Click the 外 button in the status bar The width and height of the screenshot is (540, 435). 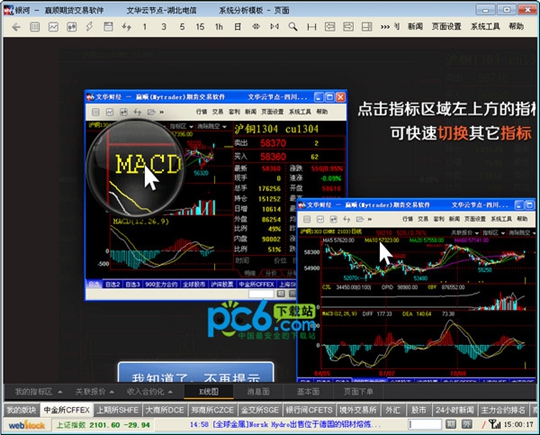point(467,424)
